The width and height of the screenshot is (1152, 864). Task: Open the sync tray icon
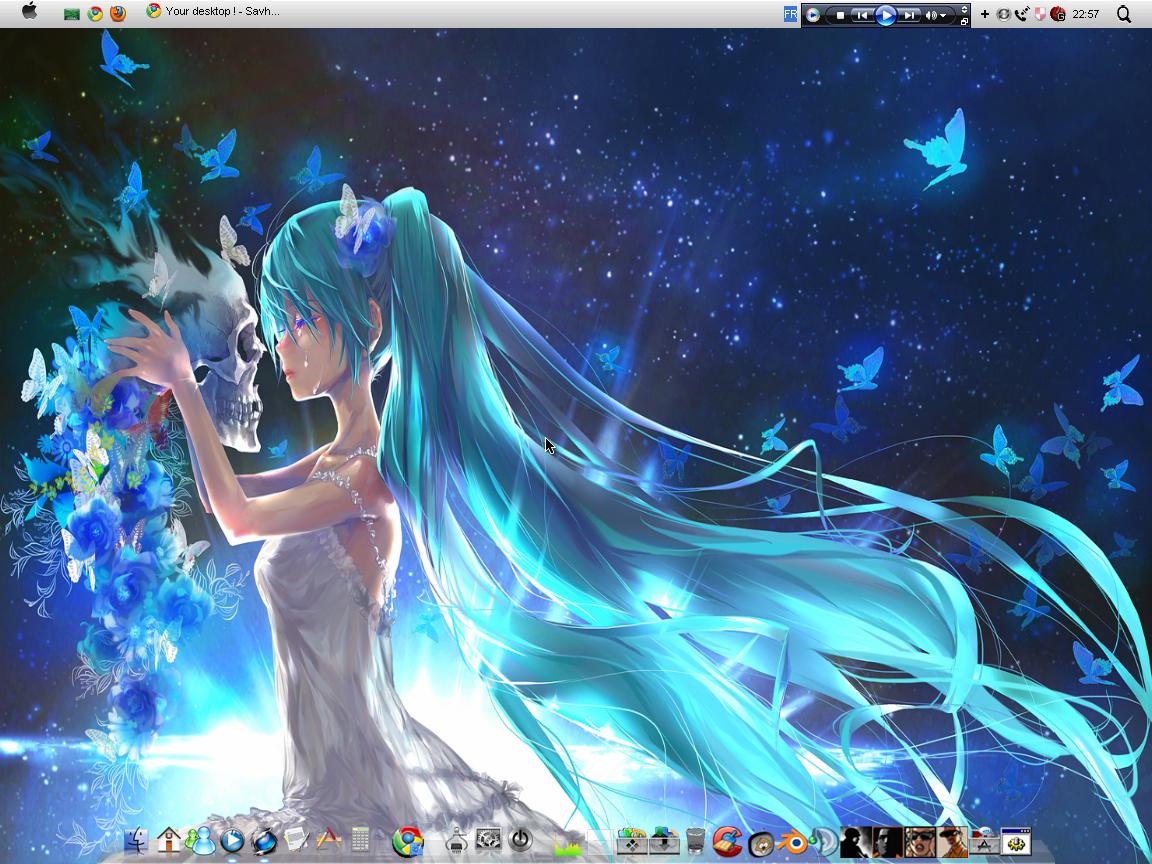[1004, 14]
